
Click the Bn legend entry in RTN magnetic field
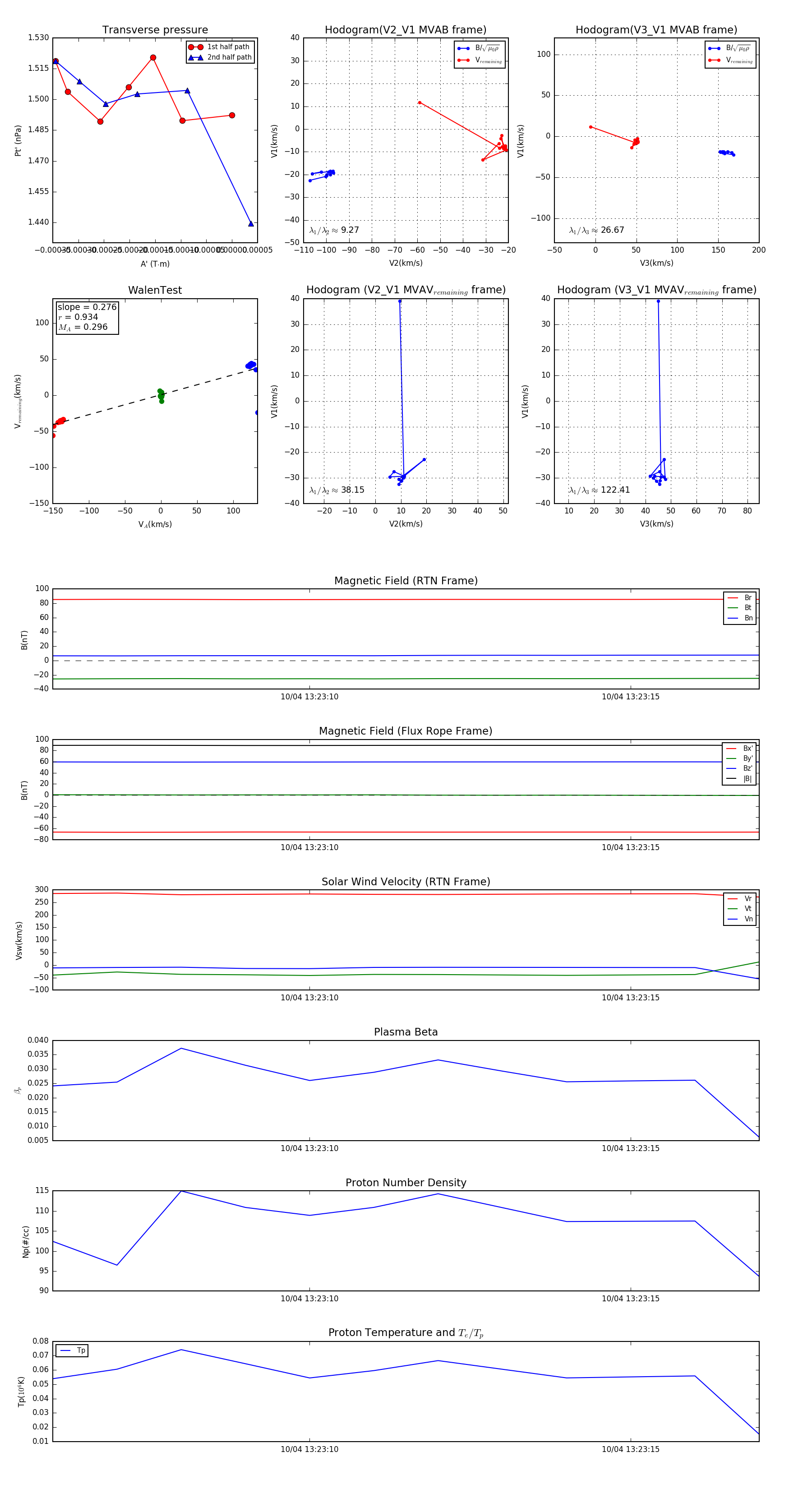click(x=740, y=618)
